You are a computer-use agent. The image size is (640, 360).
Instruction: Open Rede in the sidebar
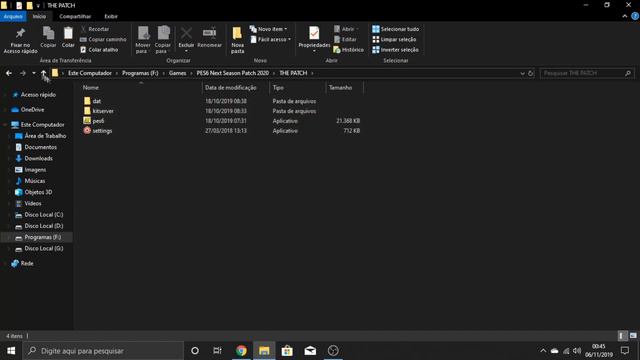pos(27,263)
